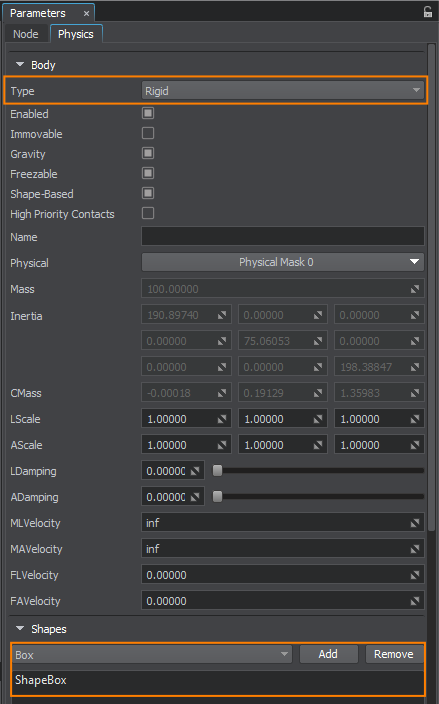Collapse the Body section
The image size is (439, 704).
(20, 65)
